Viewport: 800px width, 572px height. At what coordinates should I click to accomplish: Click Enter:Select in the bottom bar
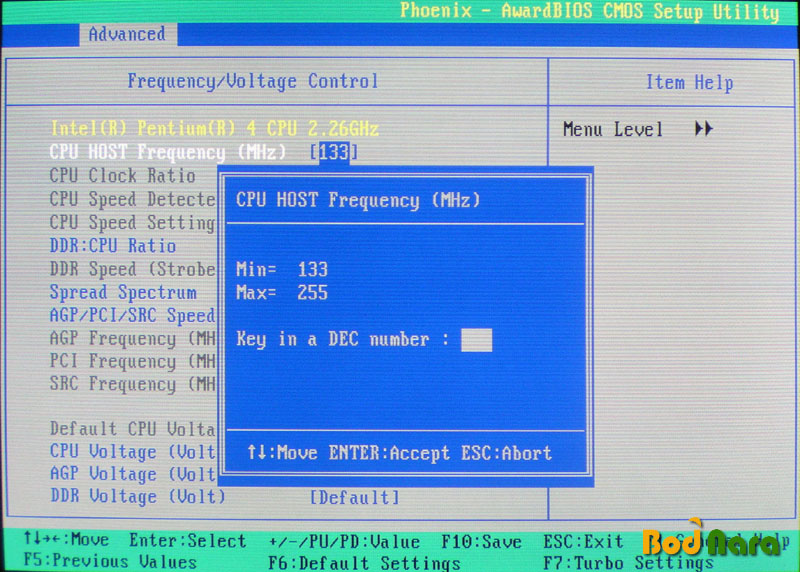click(188, 541)
